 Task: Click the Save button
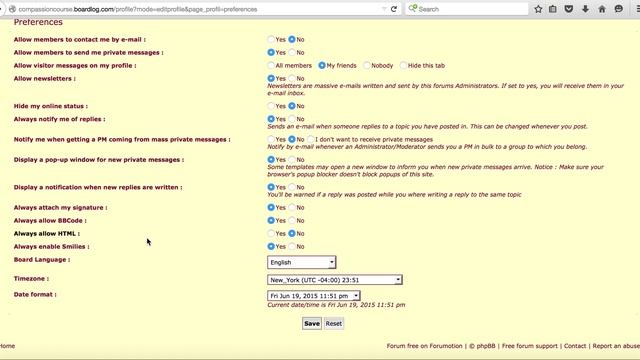[312, 324]
